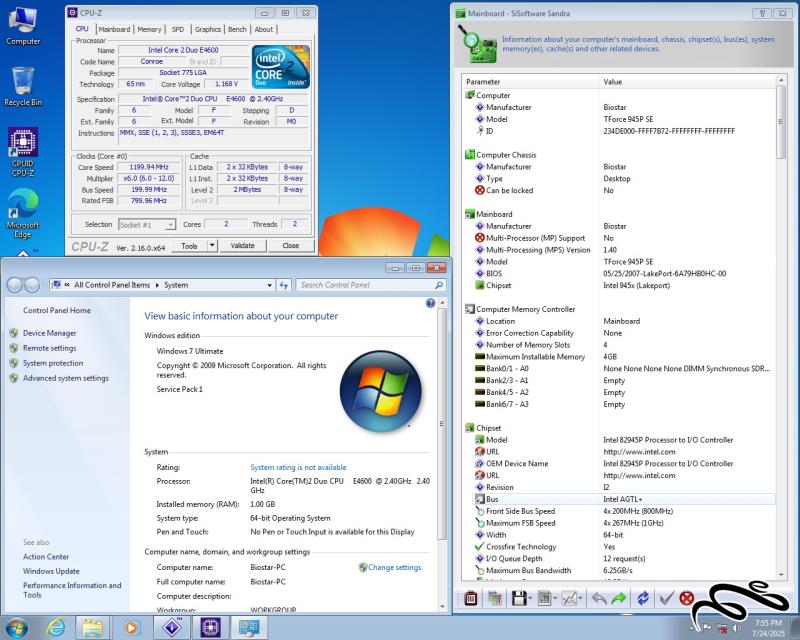
Task: Open the Control Panel address bar history dropdown
Action: (269, 285)
